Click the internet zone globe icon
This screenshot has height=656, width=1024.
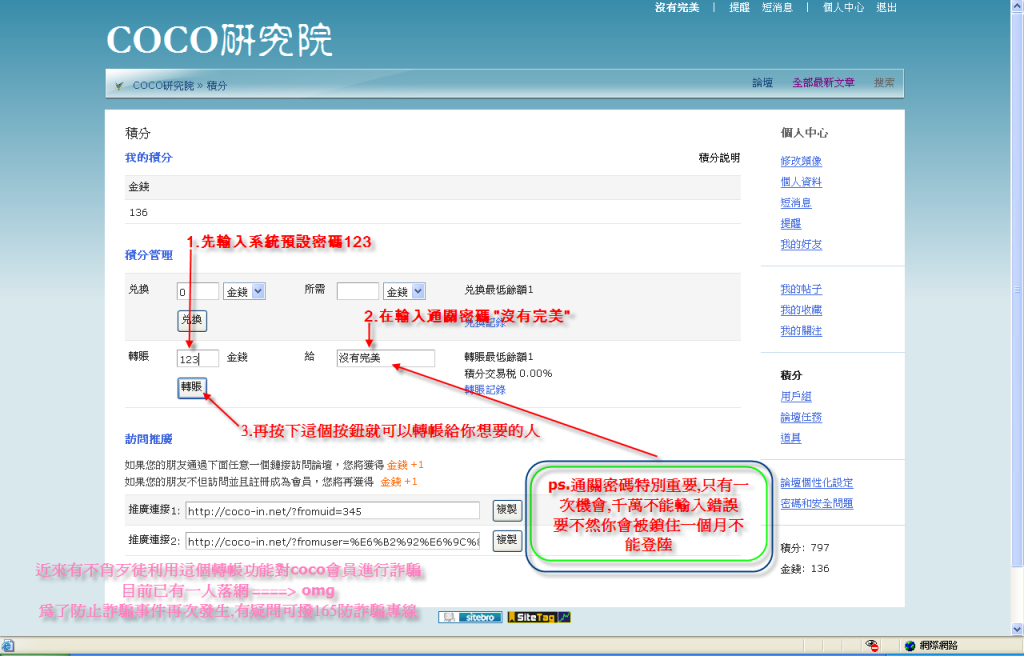pyautogui.click(x=910, y=646)
